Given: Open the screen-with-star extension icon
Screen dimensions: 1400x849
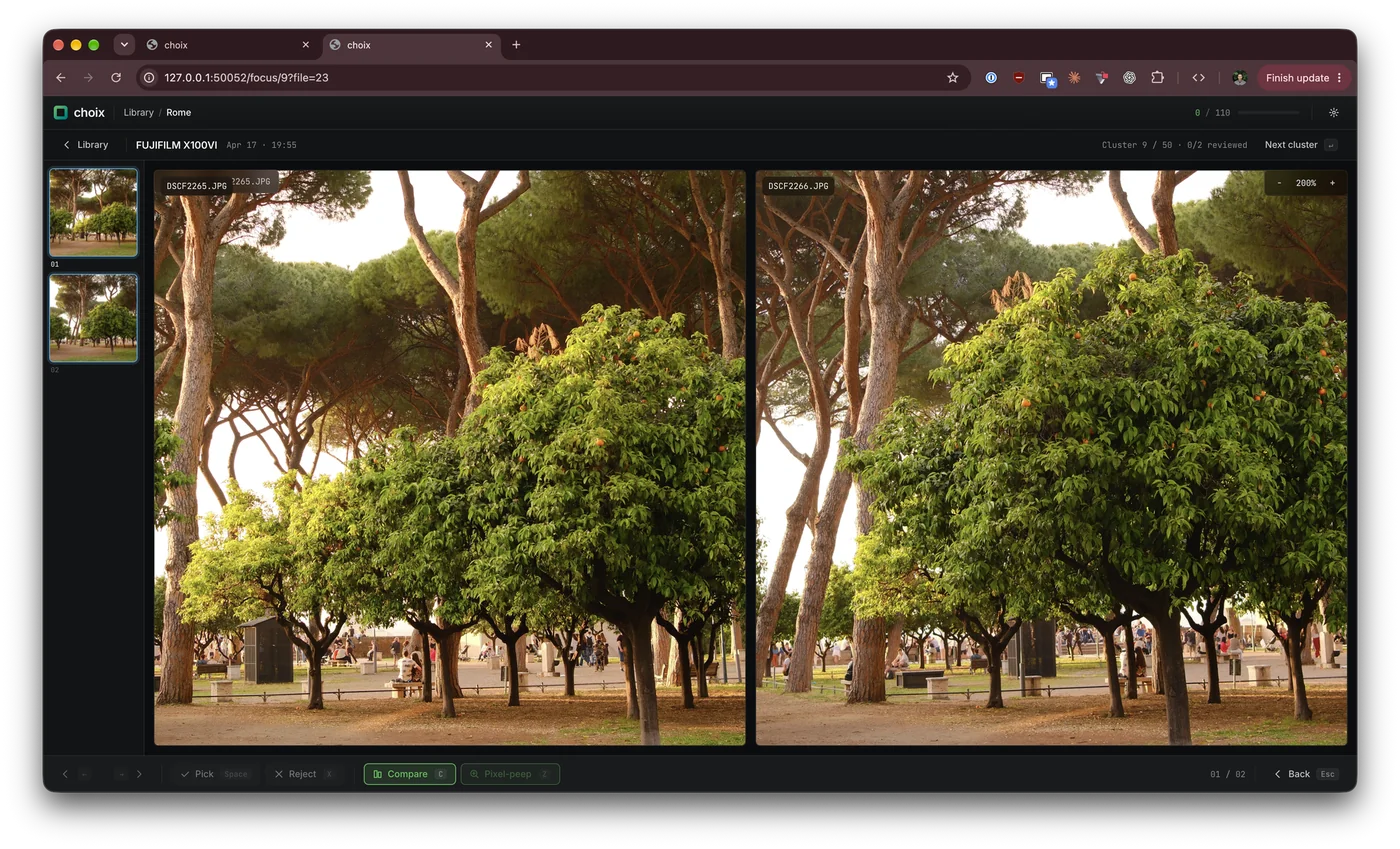Looking at the screenshot, I should [1047, 78].
